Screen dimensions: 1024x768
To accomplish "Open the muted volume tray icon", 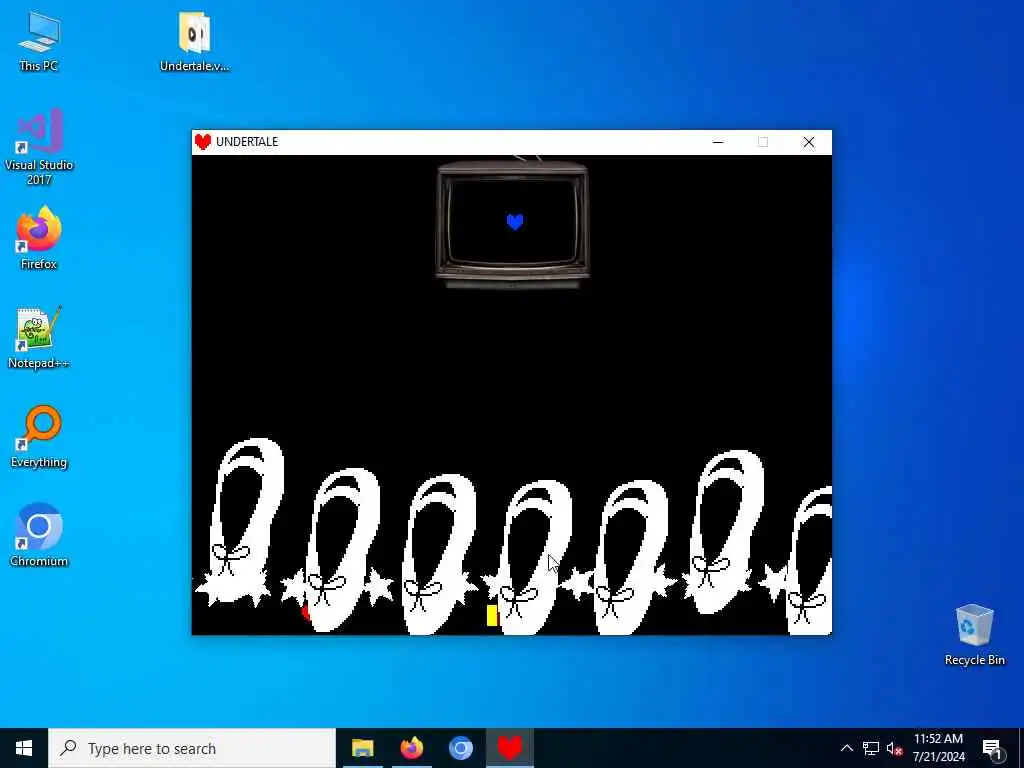I will [x=894, y=748].
